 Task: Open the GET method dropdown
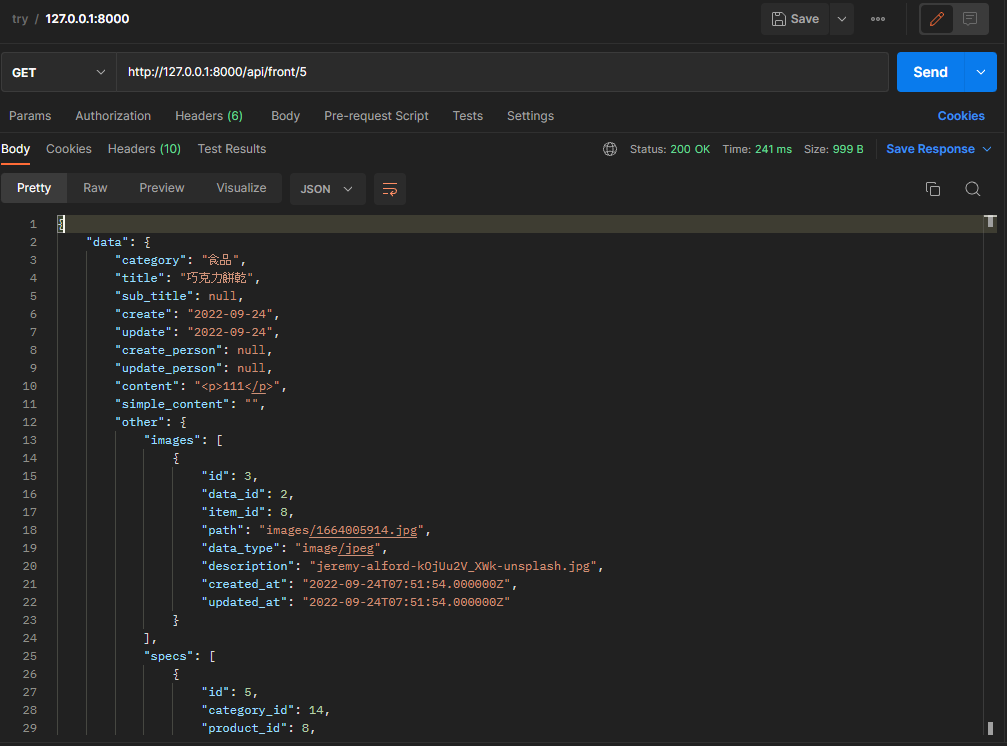[58, 73]
